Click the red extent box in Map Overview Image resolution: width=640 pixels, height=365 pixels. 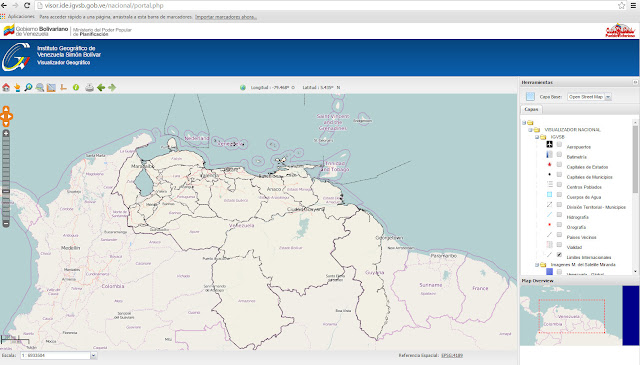point(571,316)
